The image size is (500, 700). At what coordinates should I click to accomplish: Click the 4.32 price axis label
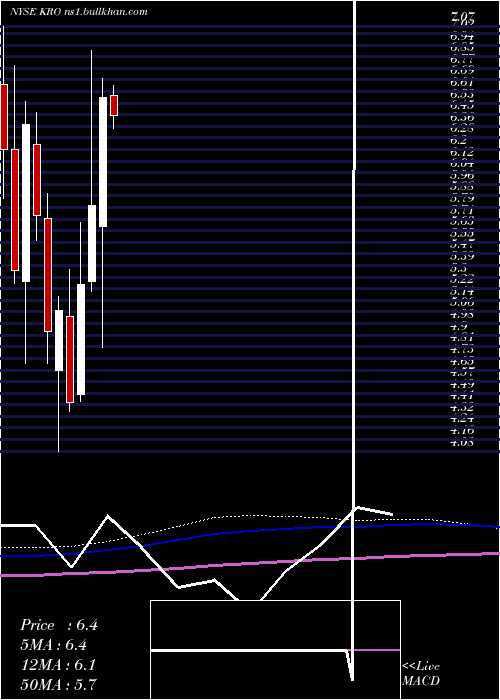(x=462, y=408)
